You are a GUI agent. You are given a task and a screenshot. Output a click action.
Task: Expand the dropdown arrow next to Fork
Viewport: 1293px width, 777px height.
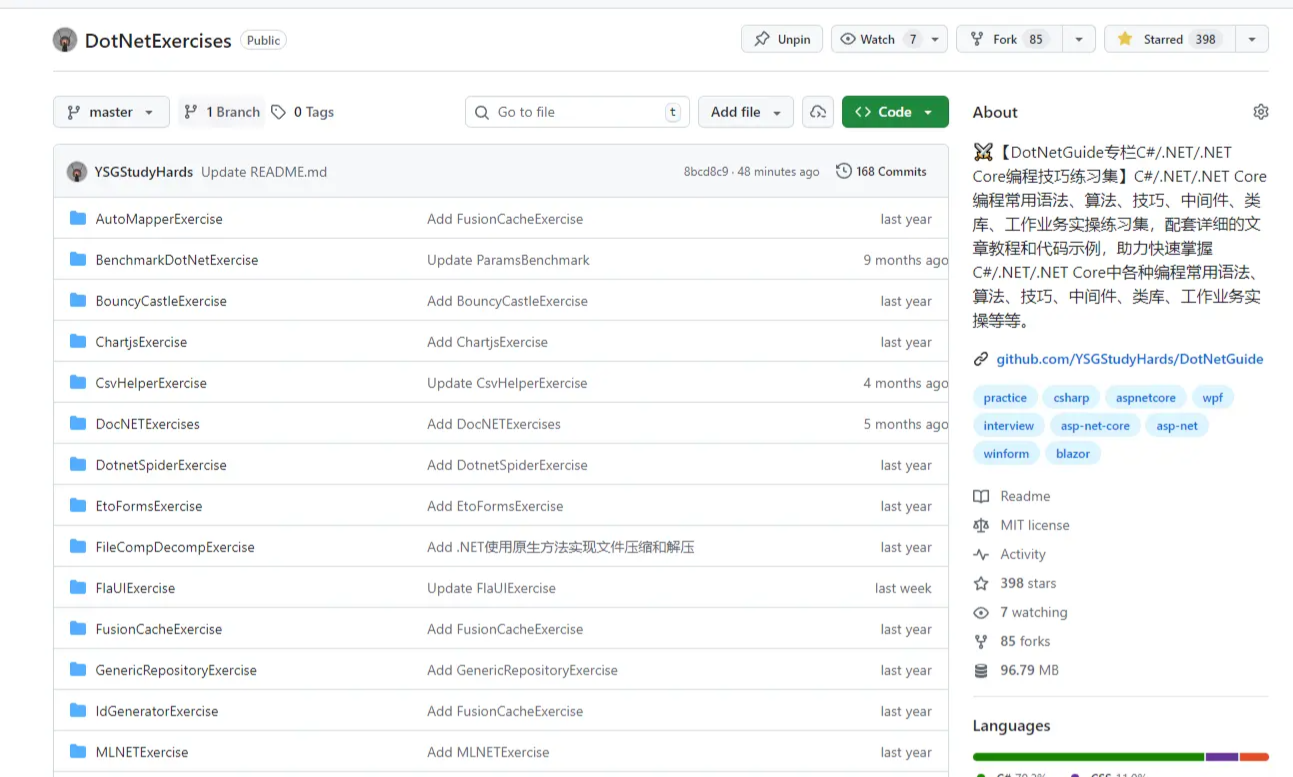[1078, 39]
